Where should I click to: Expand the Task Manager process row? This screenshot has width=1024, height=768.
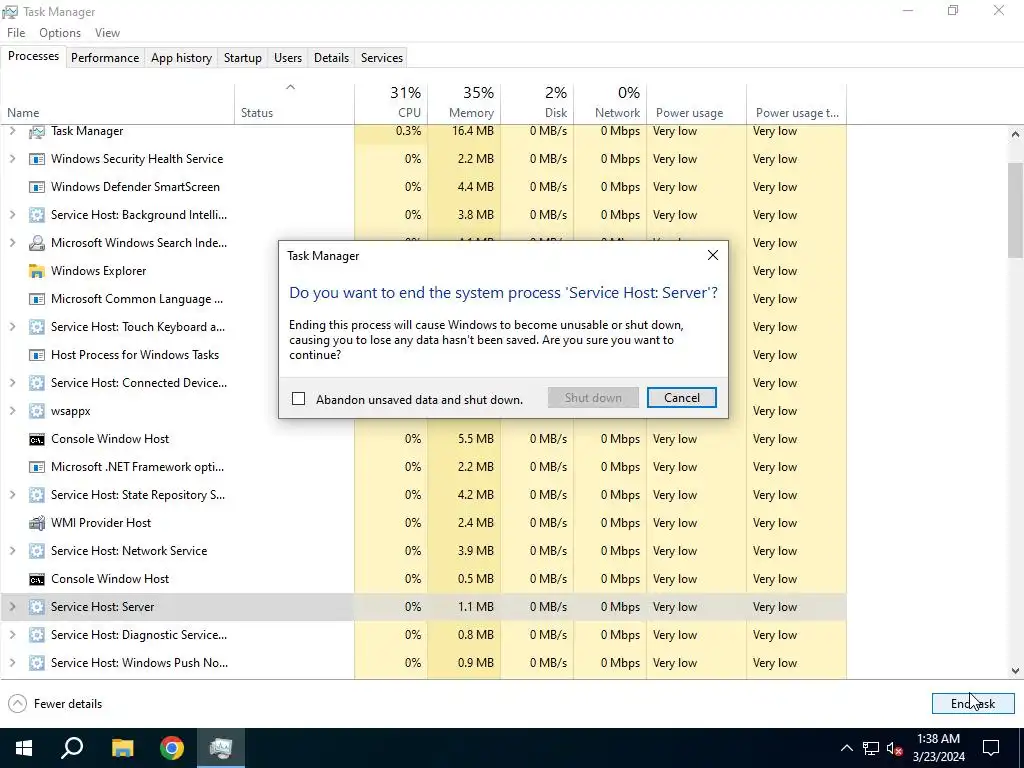coord(12,131)
